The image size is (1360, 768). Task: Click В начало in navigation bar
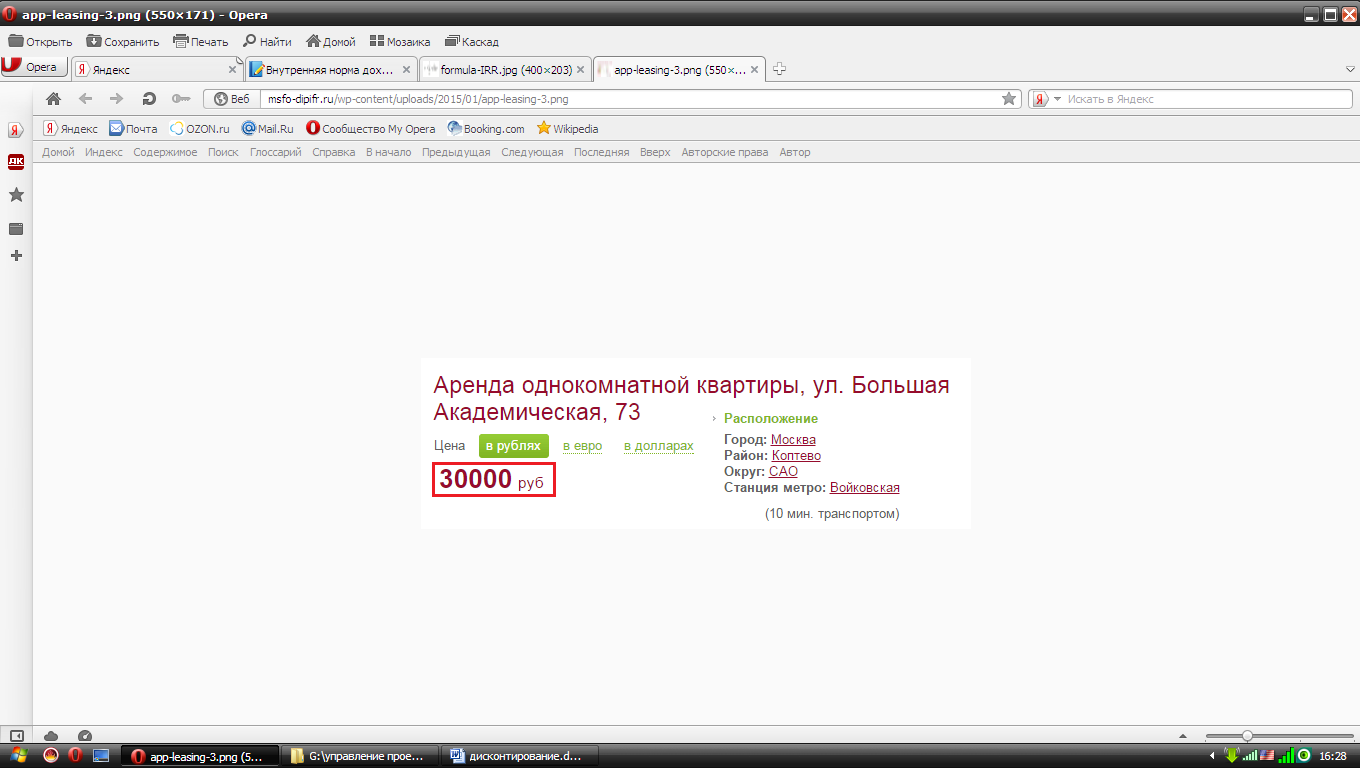click(389, 152)
